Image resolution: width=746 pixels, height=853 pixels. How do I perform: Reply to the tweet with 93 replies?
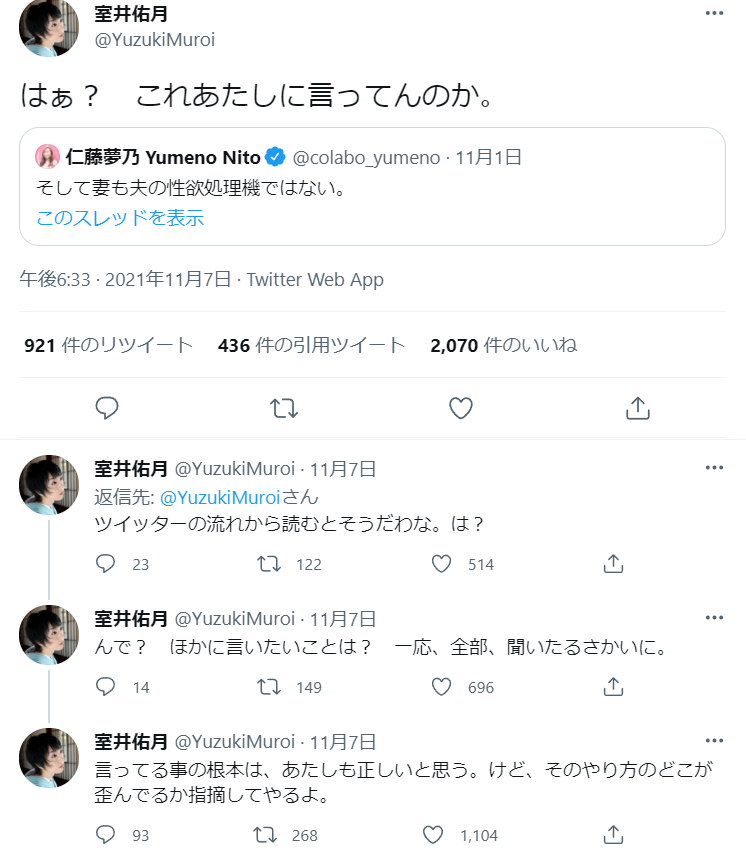pyautogui.click(x=107, y=835)
